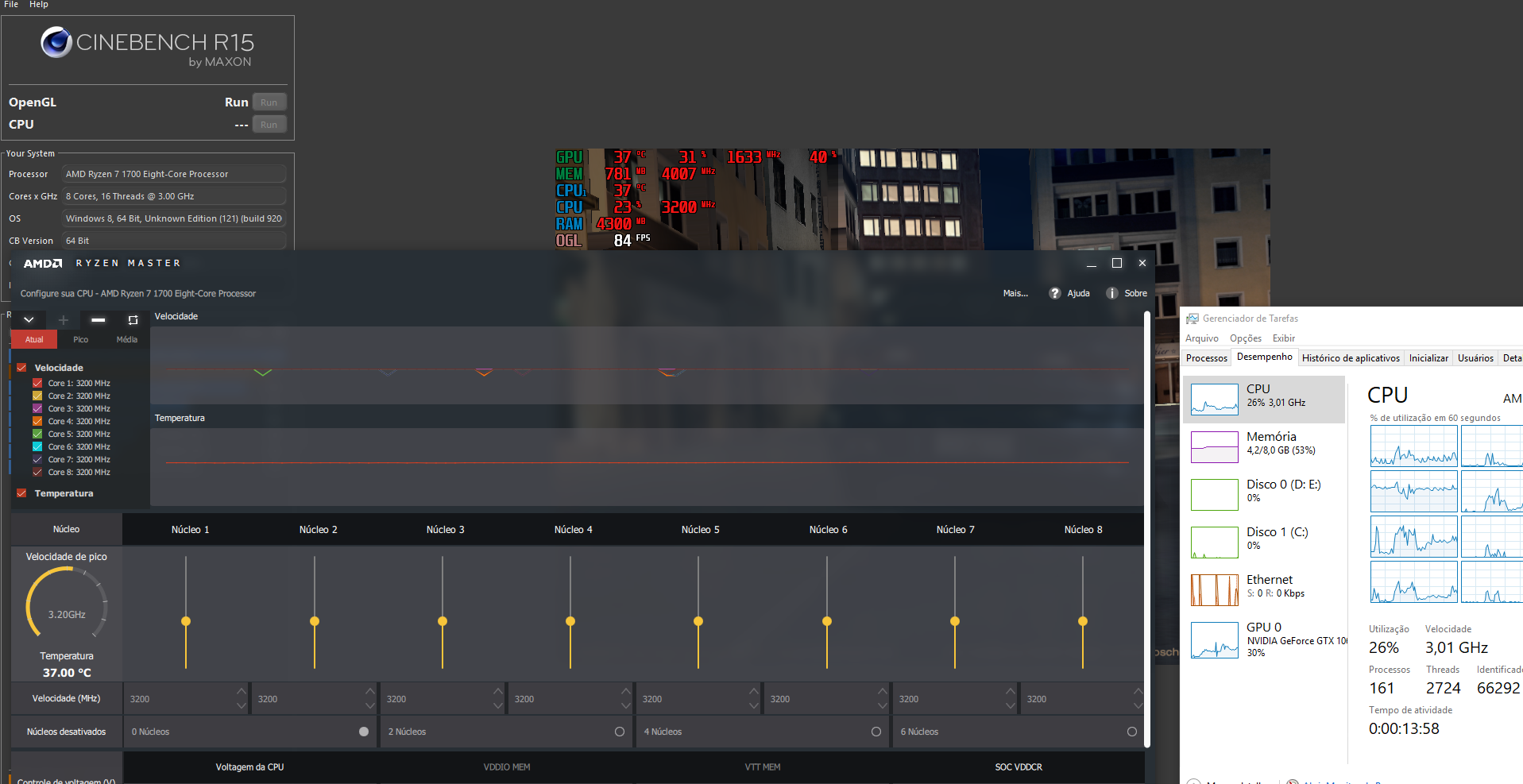Open the Arquivo menu in Task Manager
Viewport: 1523px width, 784px height.
1202,338
